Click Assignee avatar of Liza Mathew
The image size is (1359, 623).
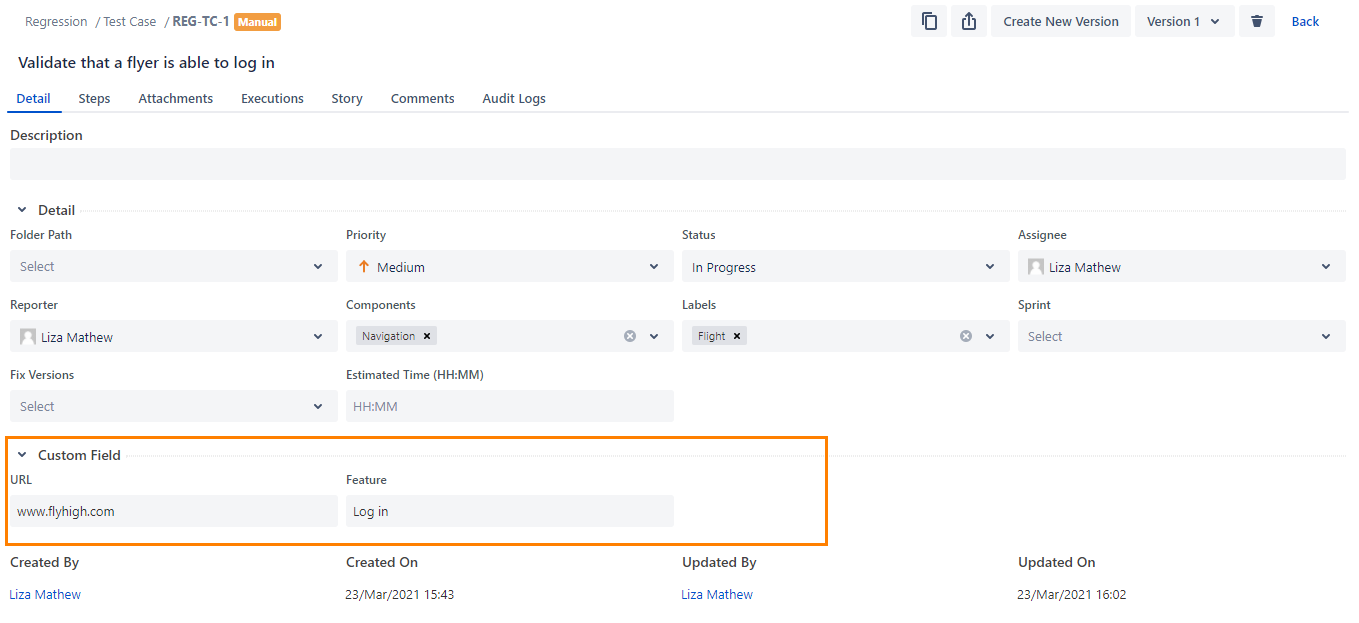[x=1036, y=267]
